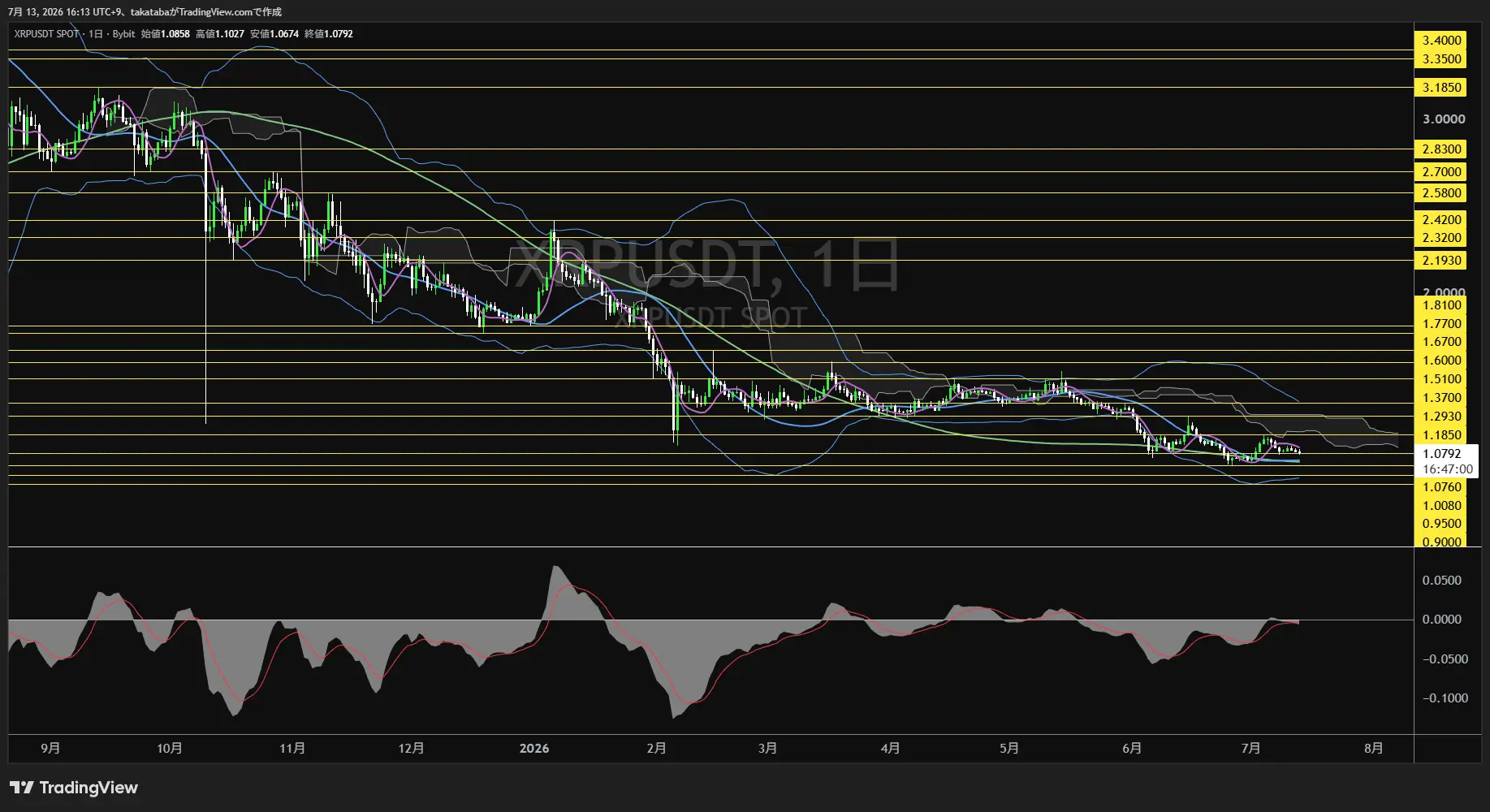The width and height of the screenshot is (1490, 812).
Task: Click the 7月 time axis label
Action: click(x=1251, y=748)
